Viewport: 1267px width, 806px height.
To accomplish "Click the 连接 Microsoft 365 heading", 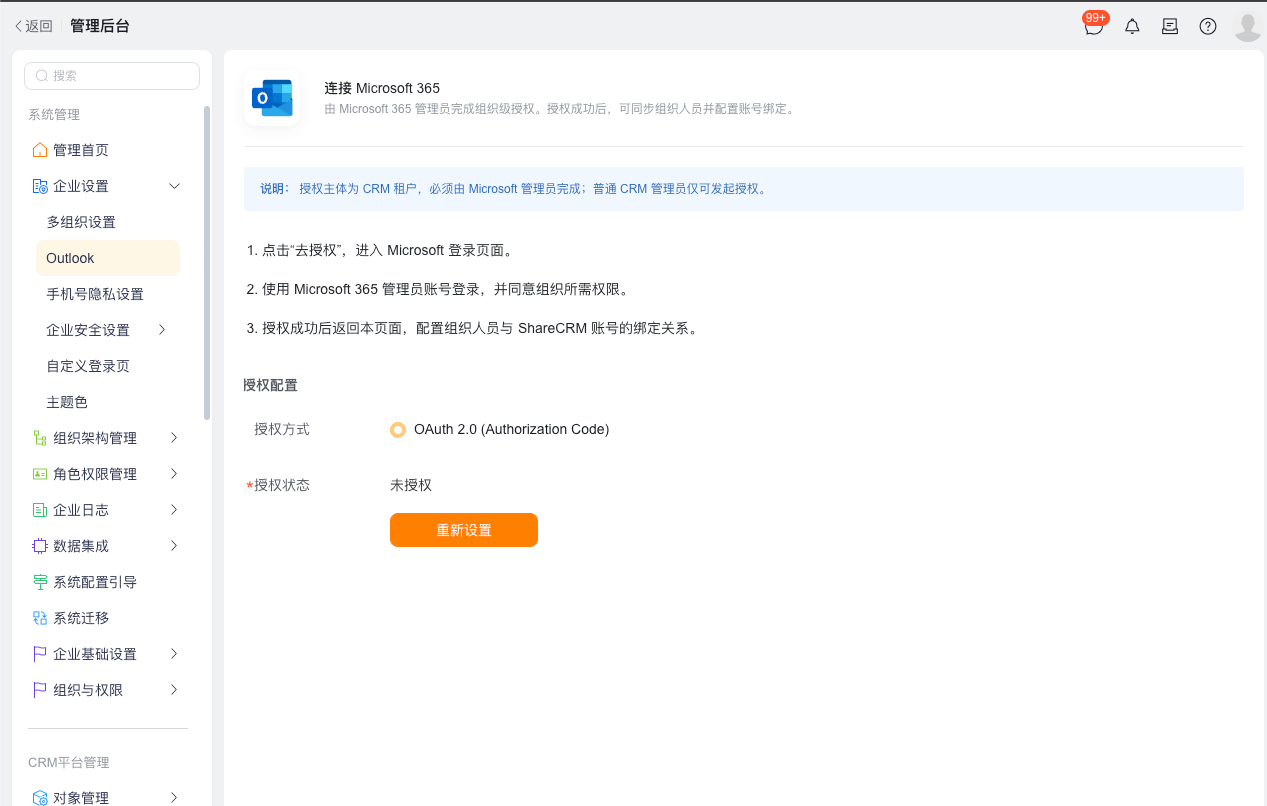I will [382, 88].
